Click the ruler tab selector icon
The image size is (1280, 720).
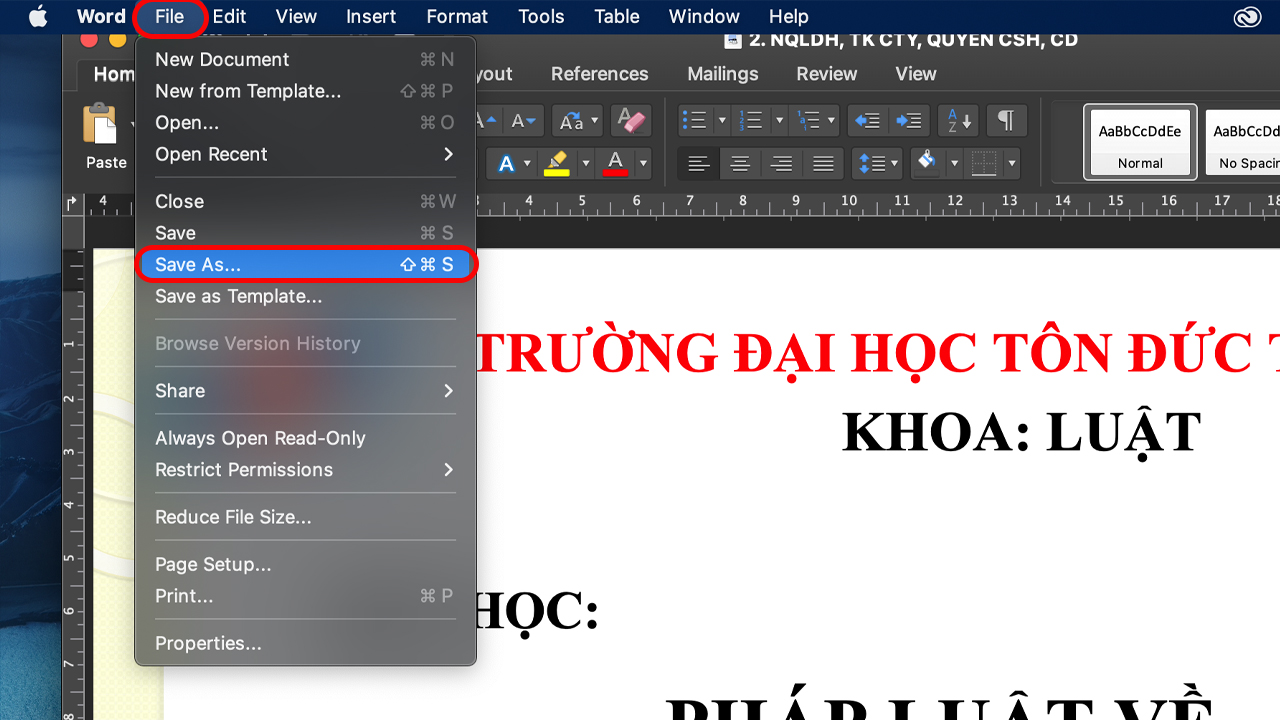[71, 203]
